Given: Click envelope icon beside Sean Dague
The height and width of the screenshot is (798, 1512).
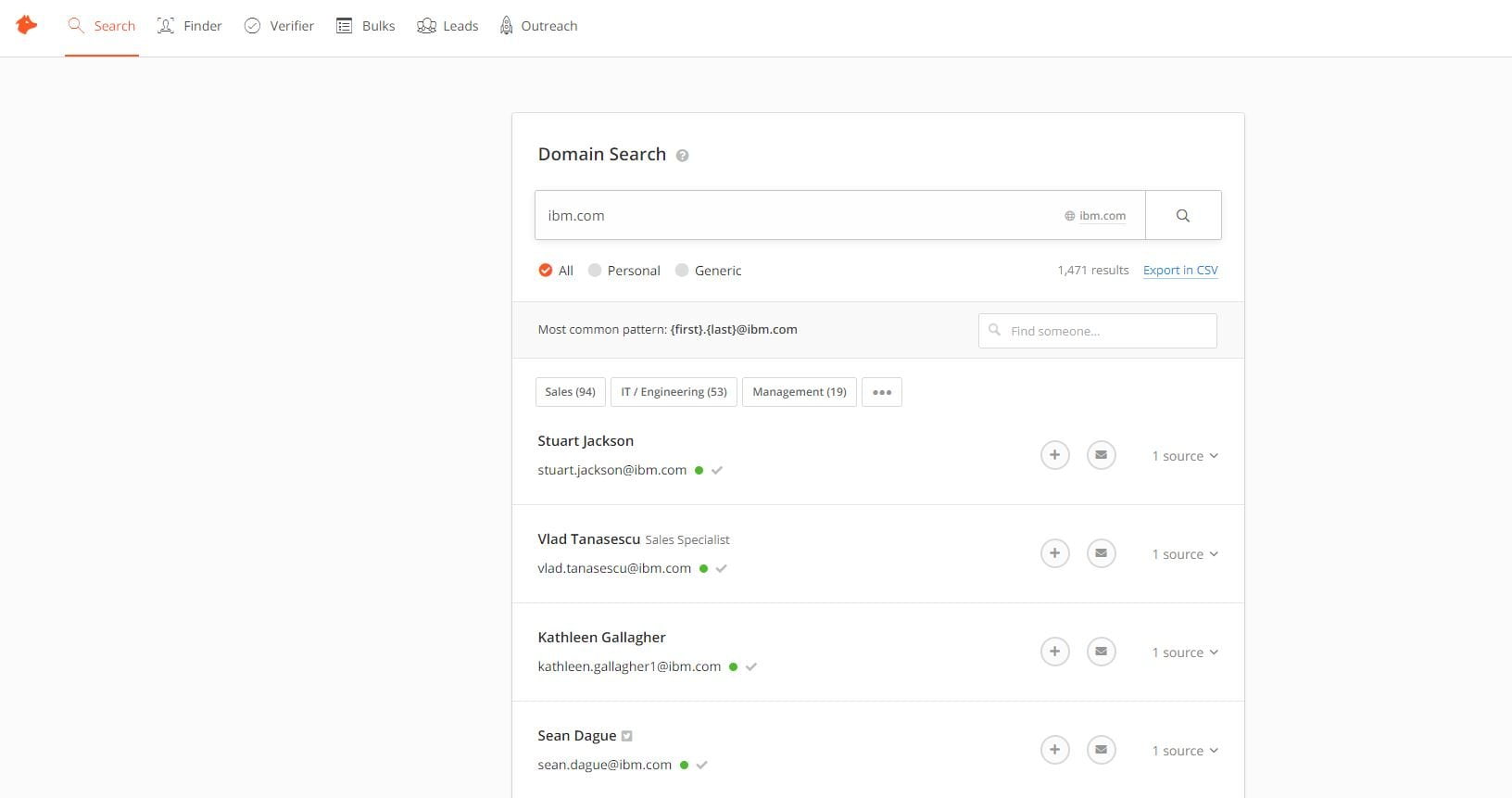Looking at the screenshot, I should (x=1101, y=750).
